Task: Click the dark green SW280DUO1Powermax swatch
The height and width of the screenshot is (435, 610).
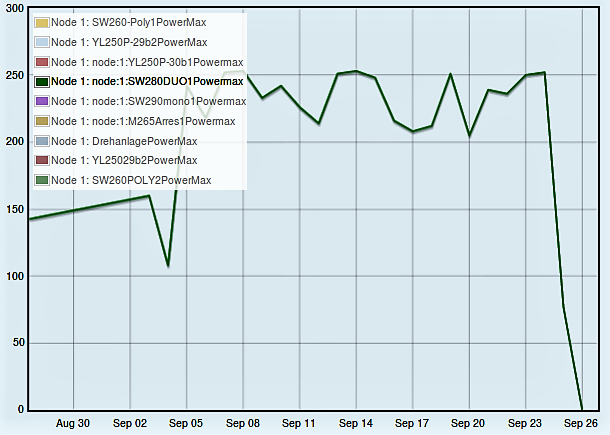Action: click(41, 82)
